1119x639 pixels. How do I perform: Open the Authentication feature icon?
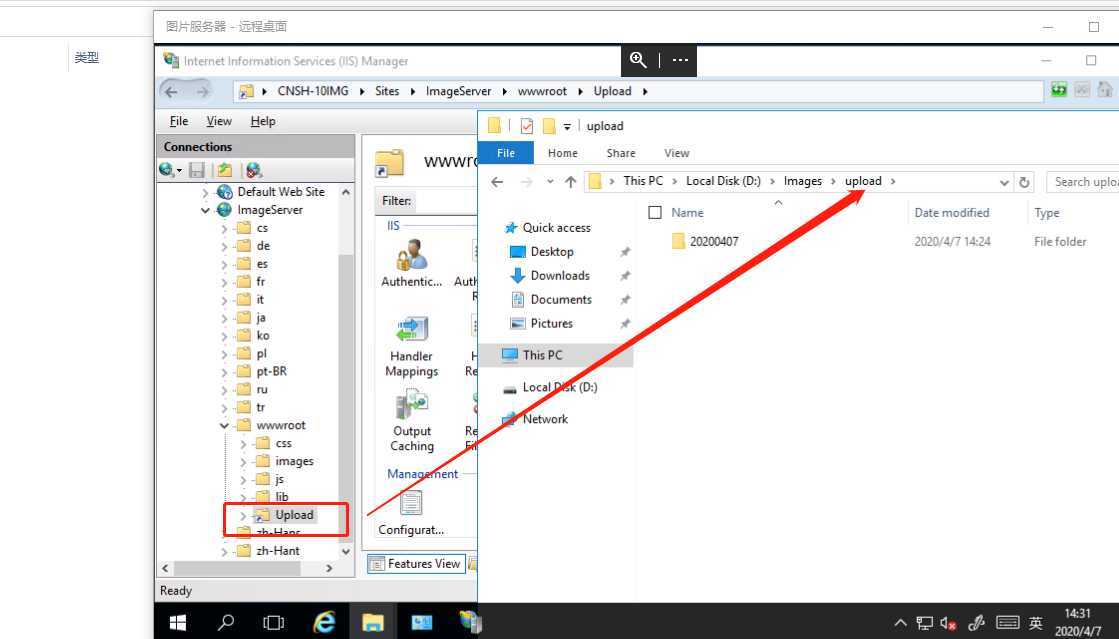coord(411,263)
